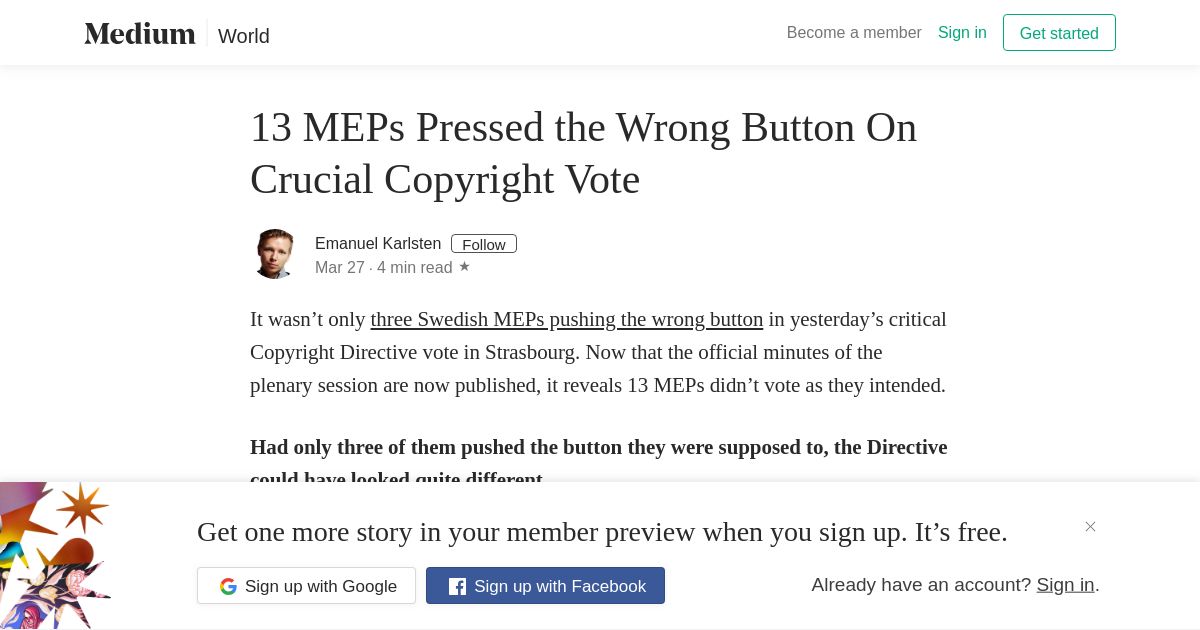Screen dimensions: 1200x630
Task: Select Sign in in the top header
Action: [962, 33]
